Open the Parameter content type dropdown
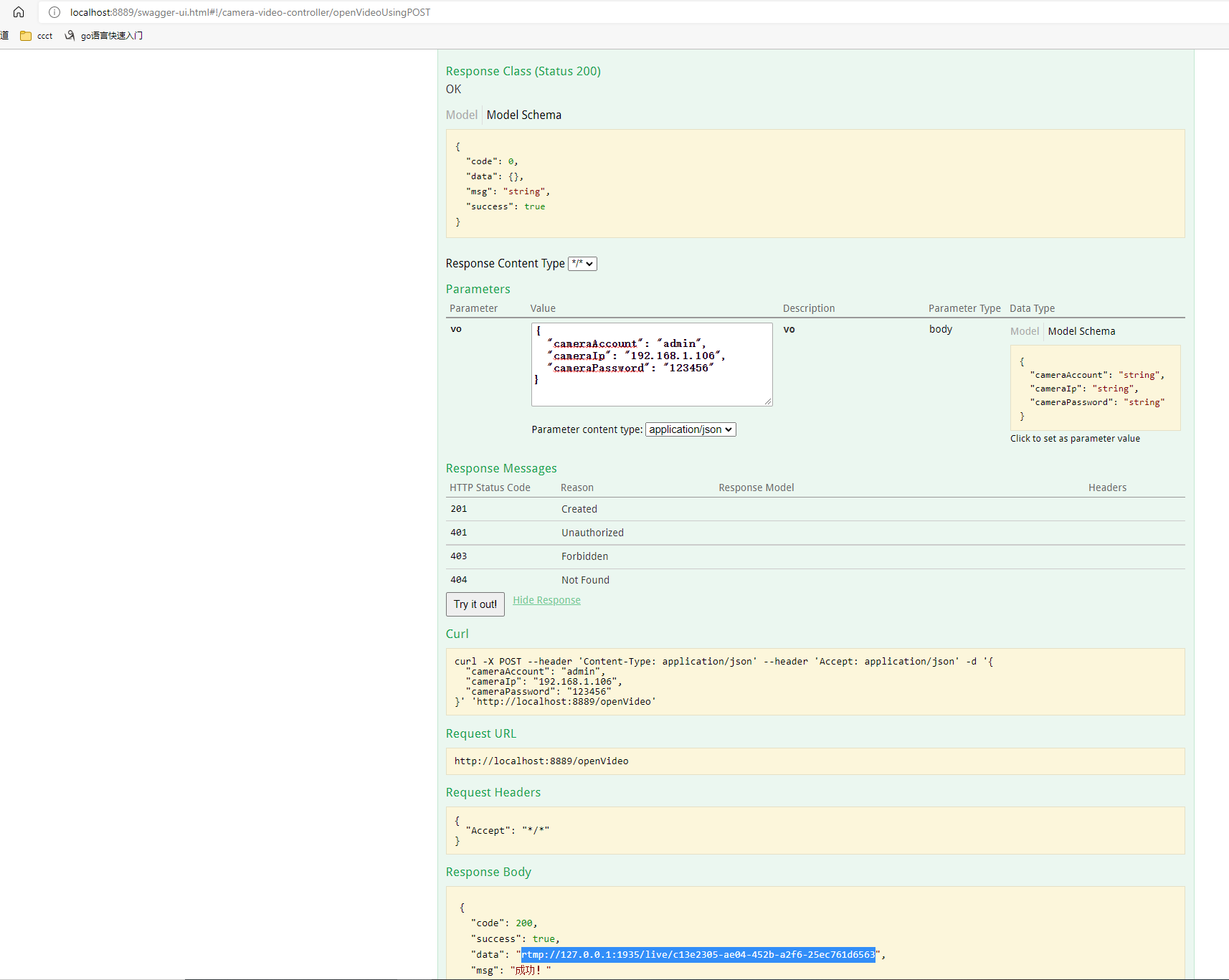 pyautogui.click(x=691, y=429)
